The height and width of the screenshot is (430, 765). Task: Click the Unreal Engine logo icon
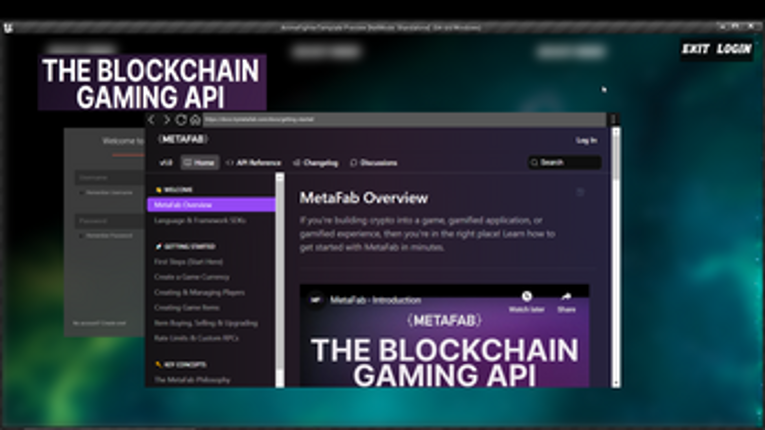coord(8,28)
